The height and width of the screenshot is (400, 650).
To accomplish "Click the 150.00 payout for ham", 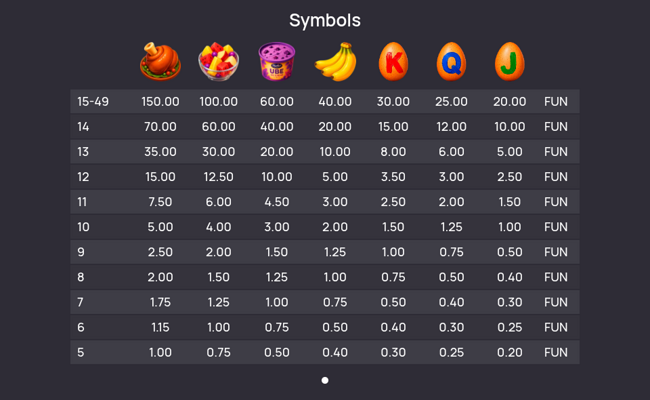I will click(x=160, y=102).
